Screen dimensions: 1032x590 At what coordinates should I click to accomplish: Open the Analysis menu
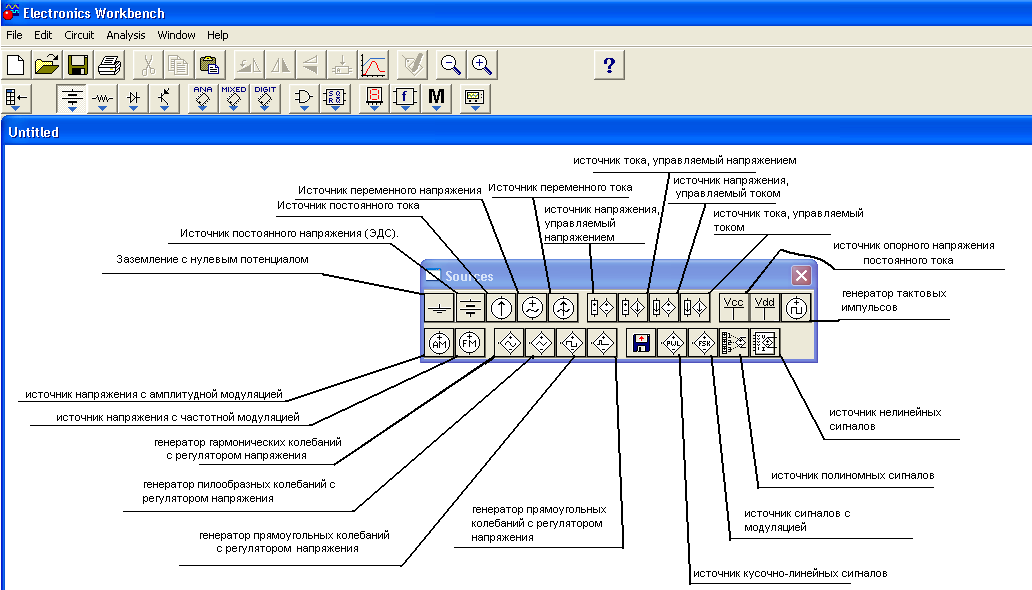point(125,35)
